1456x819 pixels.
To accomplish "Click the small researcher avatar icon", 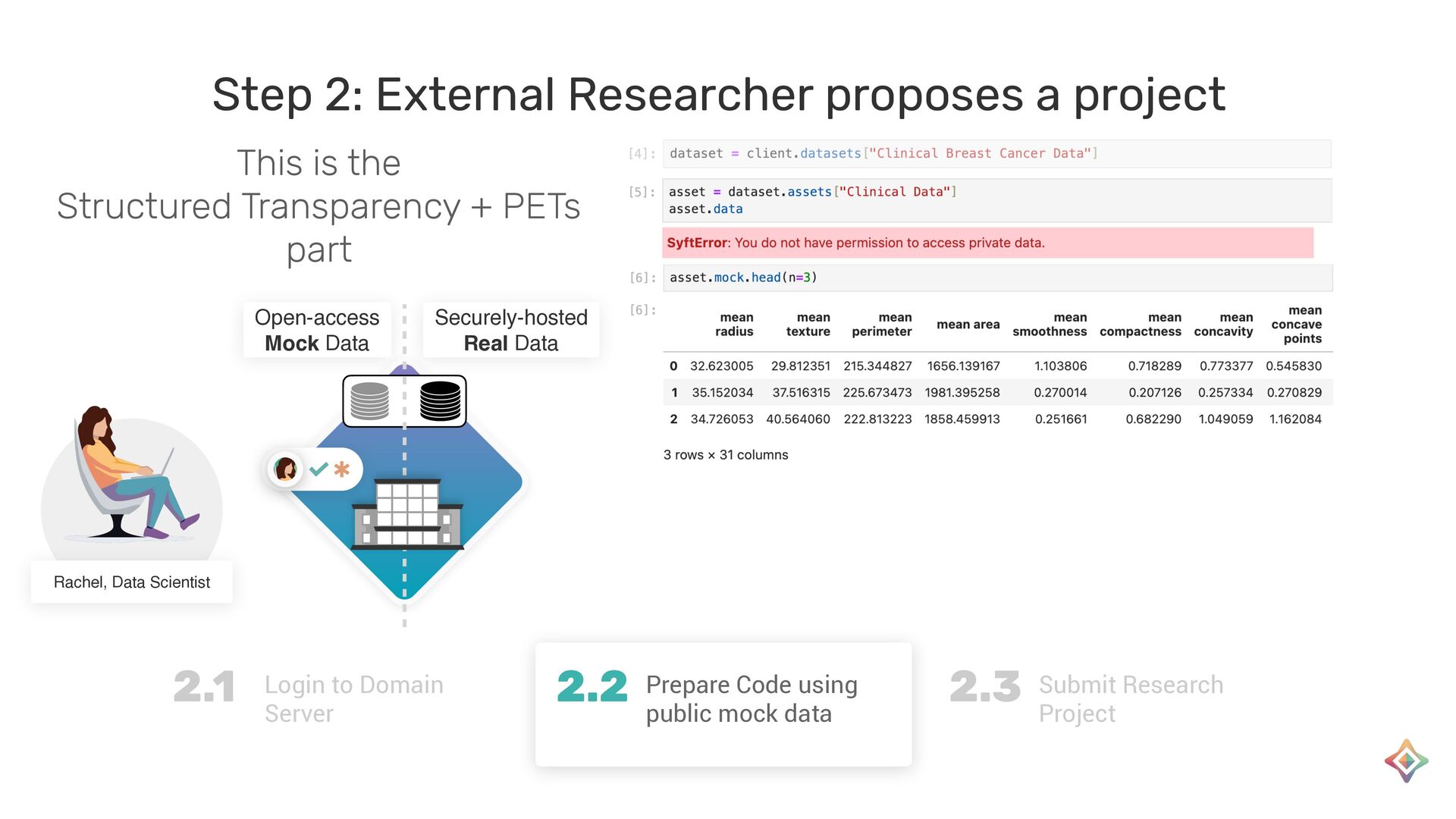I will 285,469.
